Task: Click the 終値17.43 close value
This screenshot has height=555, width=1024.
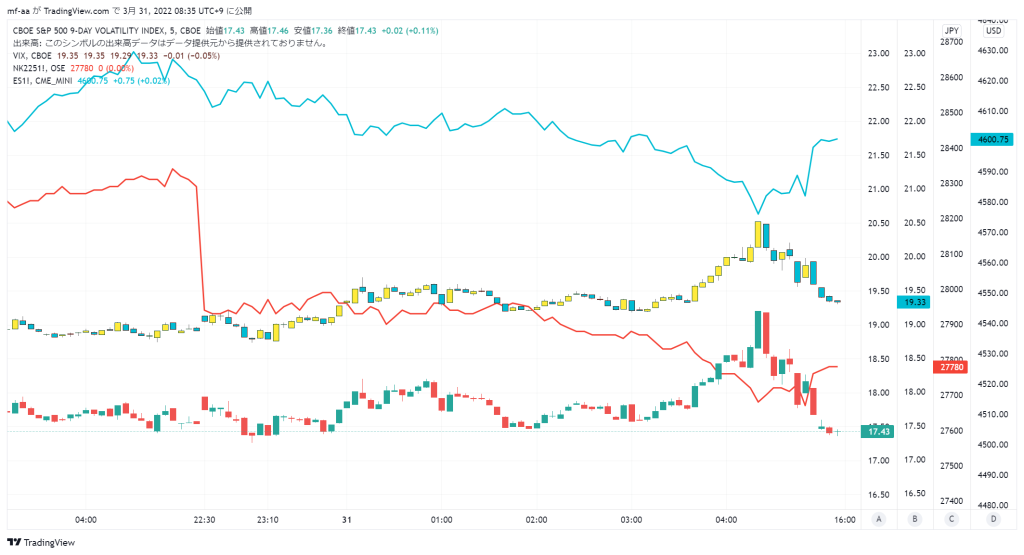Action: tap(357, 31)
